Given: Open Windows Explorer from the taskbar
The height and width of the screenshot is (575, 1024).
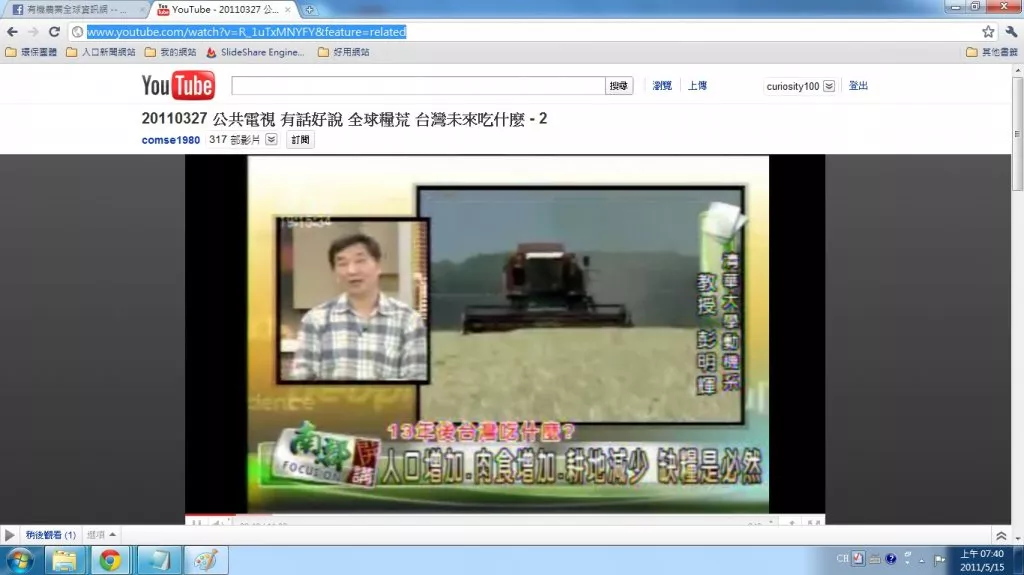Looking at the screenshot, I should (x=65, y=561).
